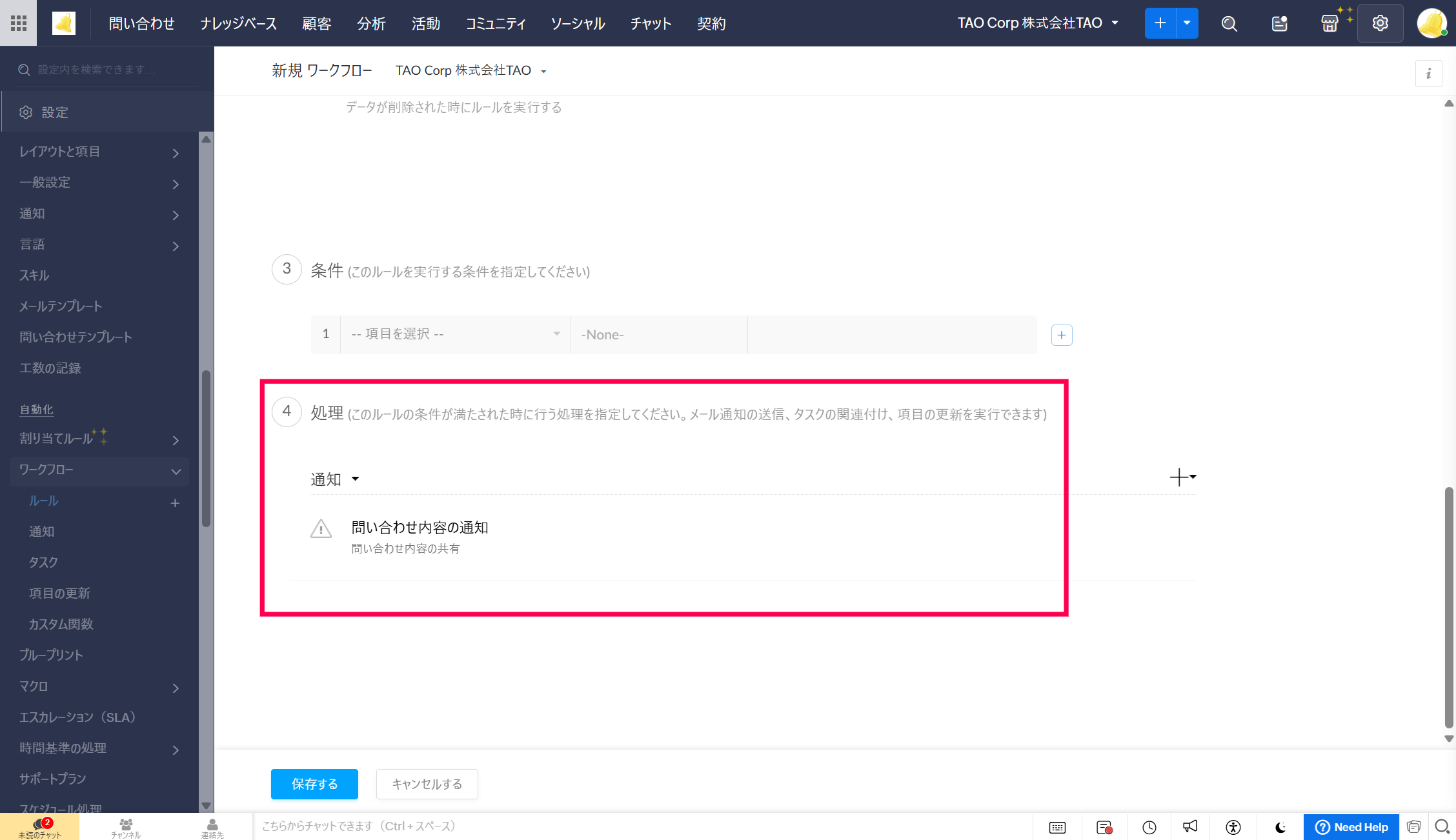Add condition row with plus icon
This screenshot has width=1456, height=840.
coord(1062,335)
